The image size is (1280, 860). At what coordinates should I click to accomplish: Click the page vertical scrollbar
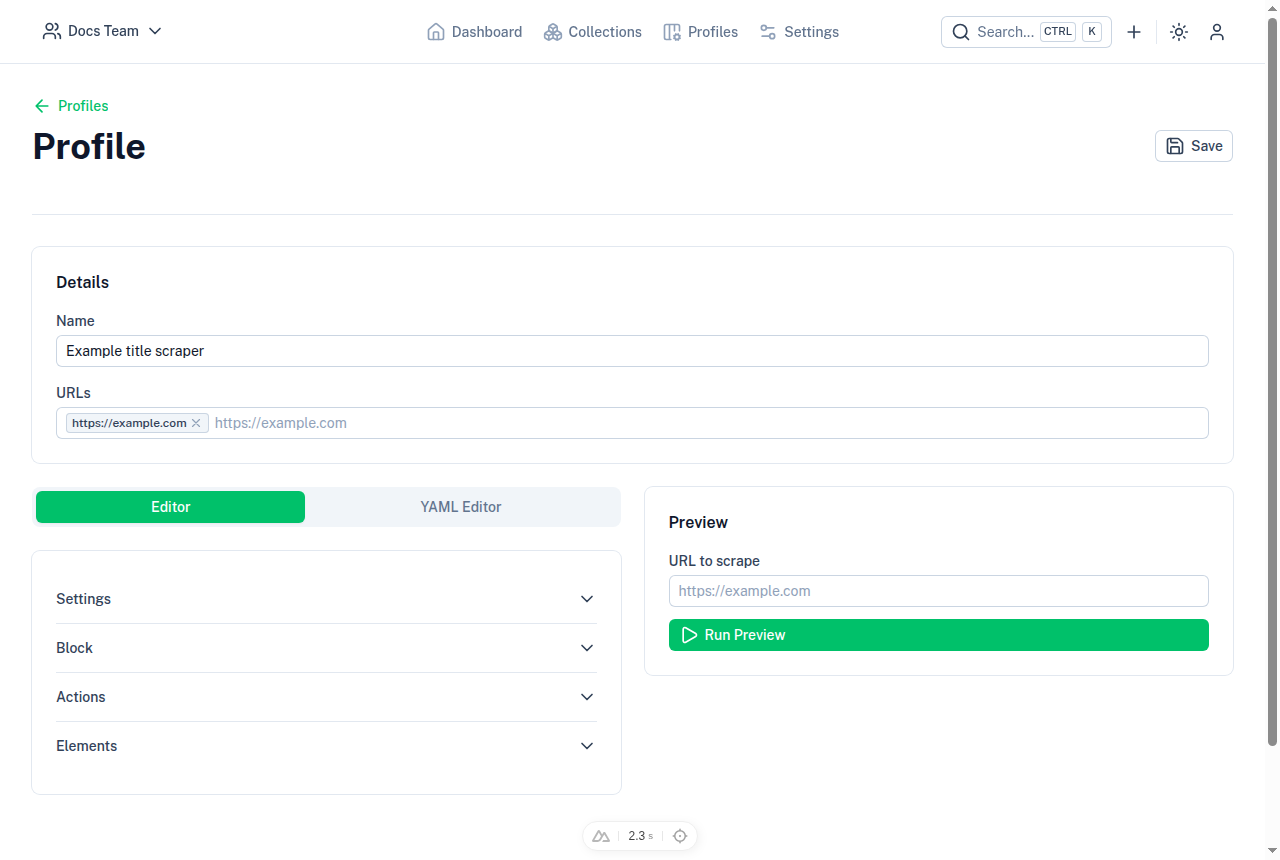point(1273,380)
